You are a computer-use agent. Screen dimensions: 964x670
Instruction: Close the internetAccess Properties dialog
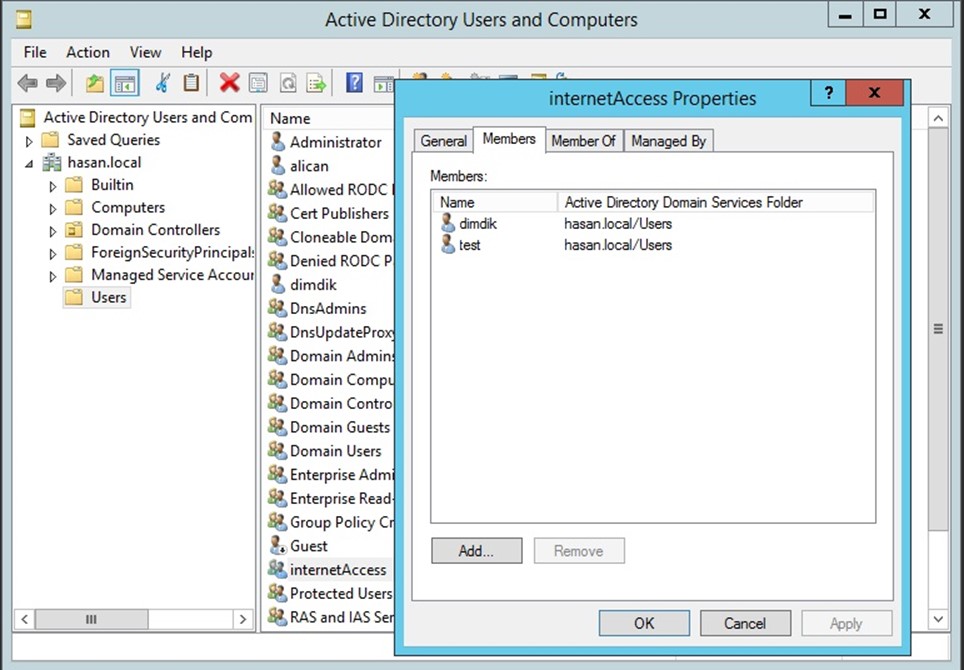(875, 93)
